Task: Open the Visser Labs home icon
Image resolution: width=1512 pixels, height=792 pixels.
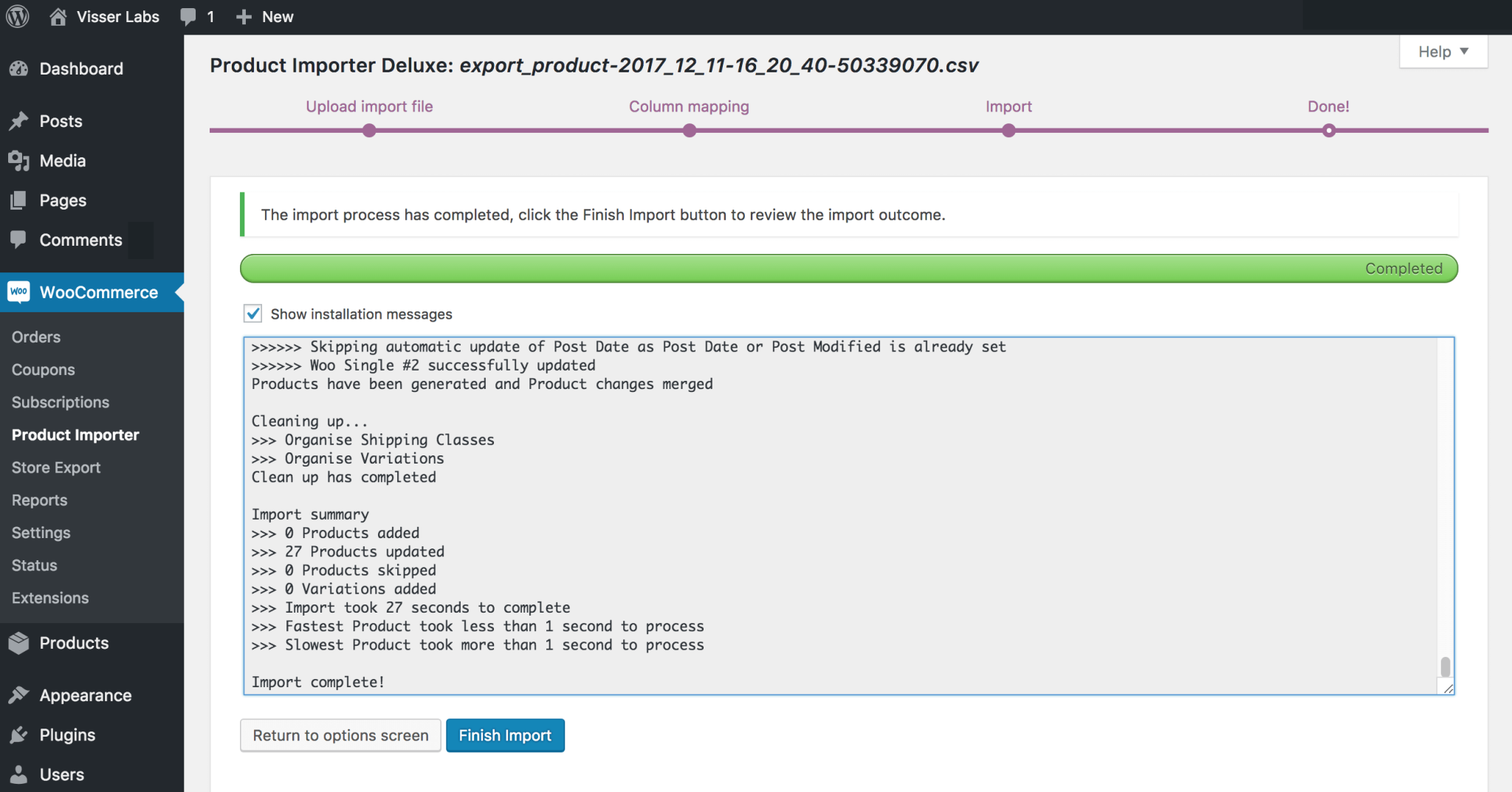Action: (x=58, y=16)
